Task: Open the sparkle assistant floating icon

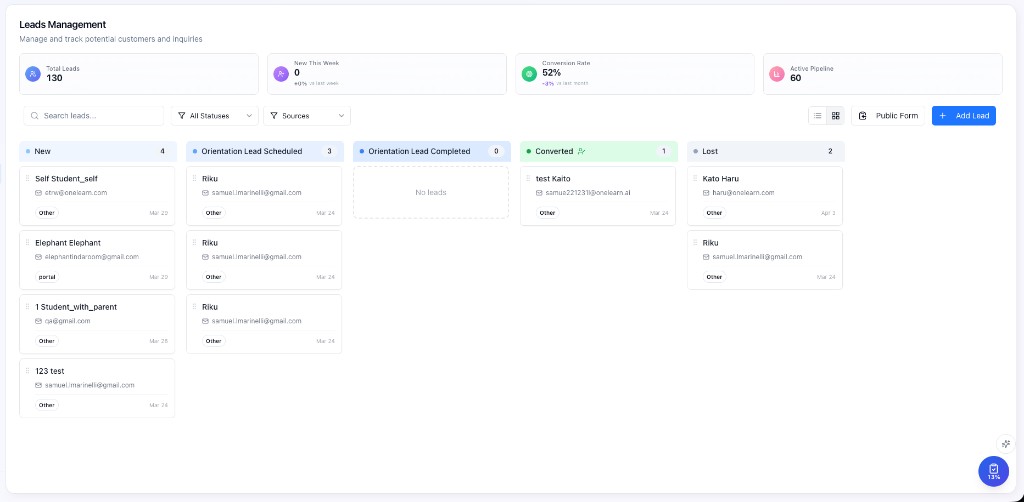Action: click(1006, 444)
